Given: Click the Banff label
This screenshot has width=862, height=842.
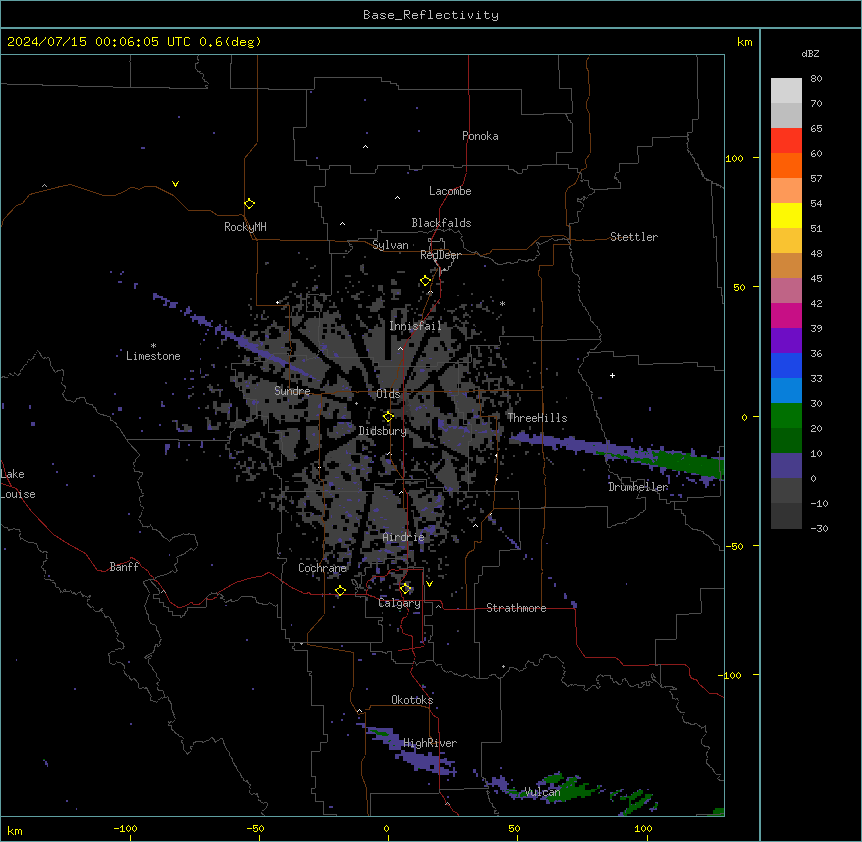Looking at the screenshot, I should (124, 567).
